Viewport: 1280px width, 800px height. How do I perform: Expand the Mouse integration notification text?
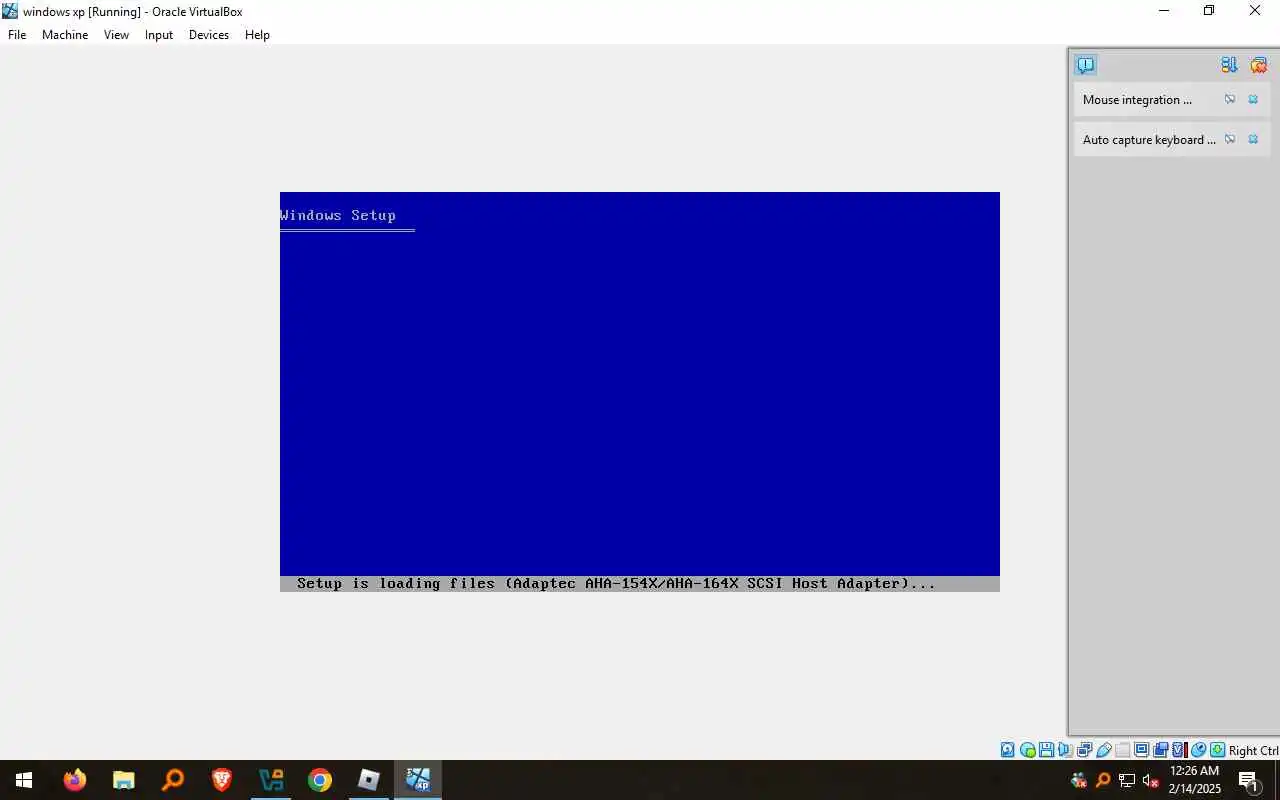[1137, 100]
